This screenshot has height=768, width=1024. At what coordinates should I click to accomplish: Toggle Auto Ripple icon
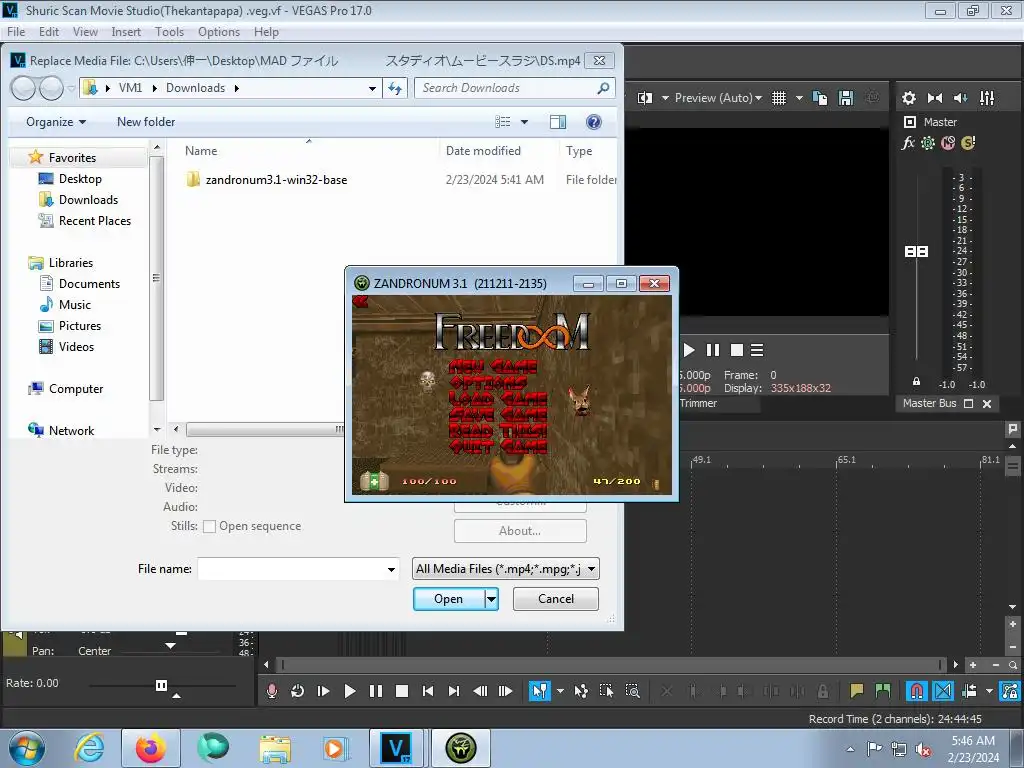click(969, 691)
